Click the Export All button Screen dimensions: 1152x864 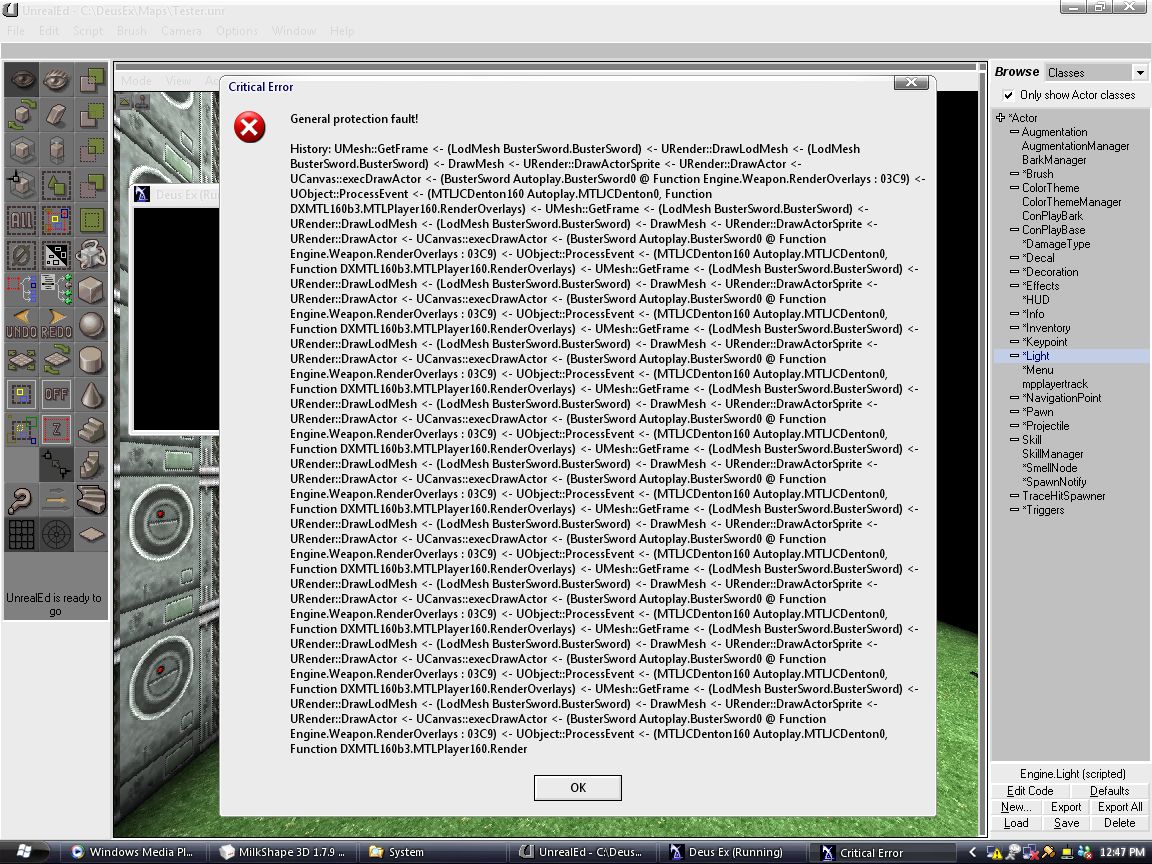1120,807
